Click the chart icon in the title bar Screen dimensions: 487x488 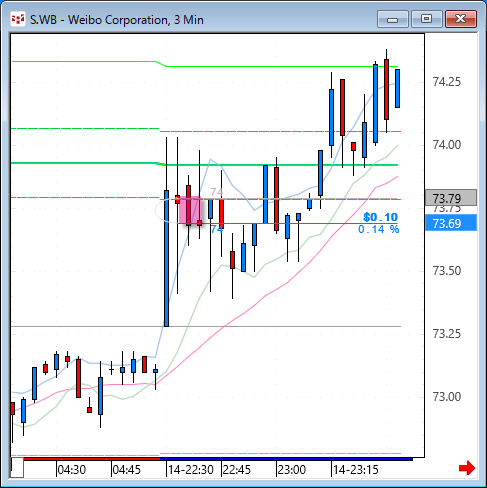(18, 20)
